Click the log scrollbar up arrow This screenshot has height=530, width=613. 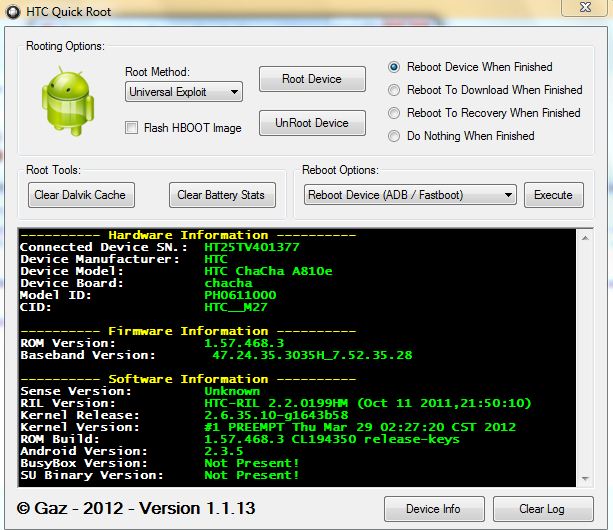point(585,238)
